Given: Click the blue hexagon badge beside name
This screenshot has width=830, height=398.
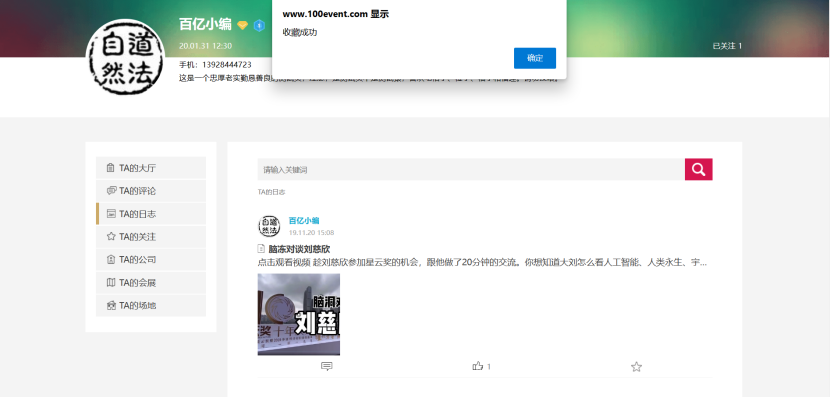Looking at the screenshot, I should [x=259, y=25].
